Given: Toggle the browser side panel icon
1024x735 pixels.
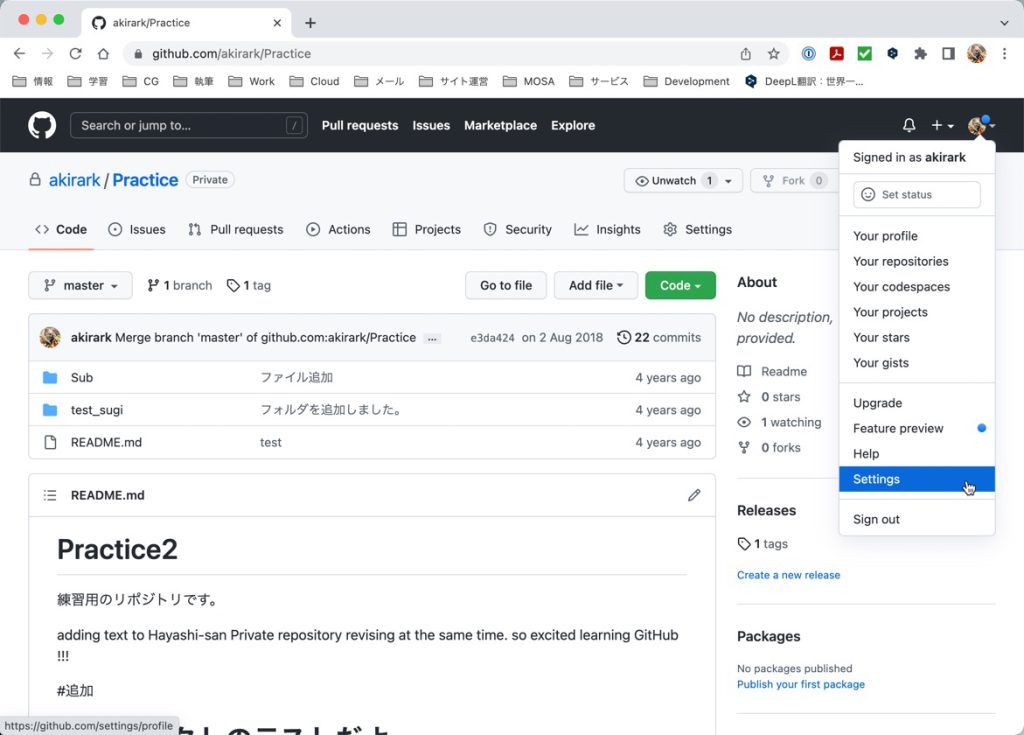Looking at the screenshot, I should [x=948, y=54].
